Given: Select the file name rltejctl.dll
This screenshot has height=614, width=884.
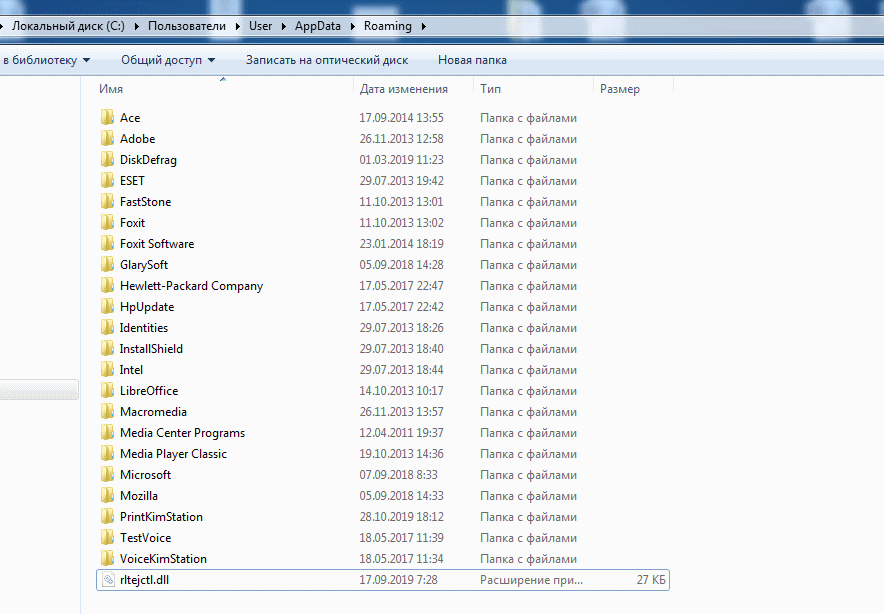Looking at the screenshot, I should coord(144,580).
